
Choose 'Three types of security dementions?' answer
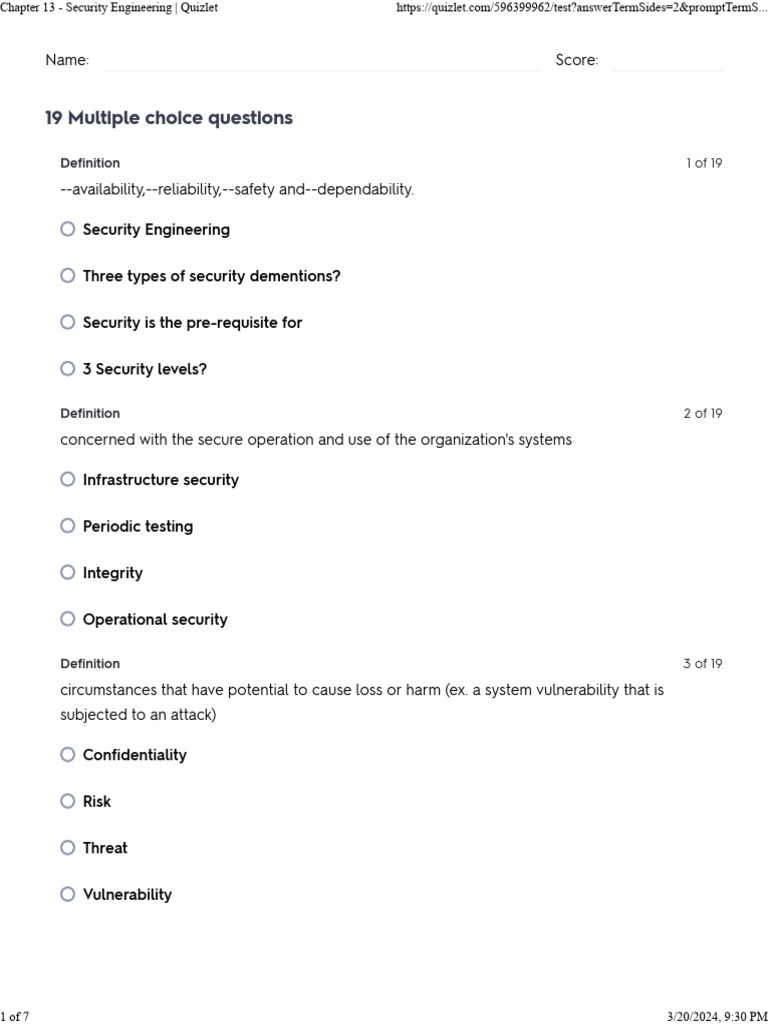pyautogui.click(x=68, y=275)
